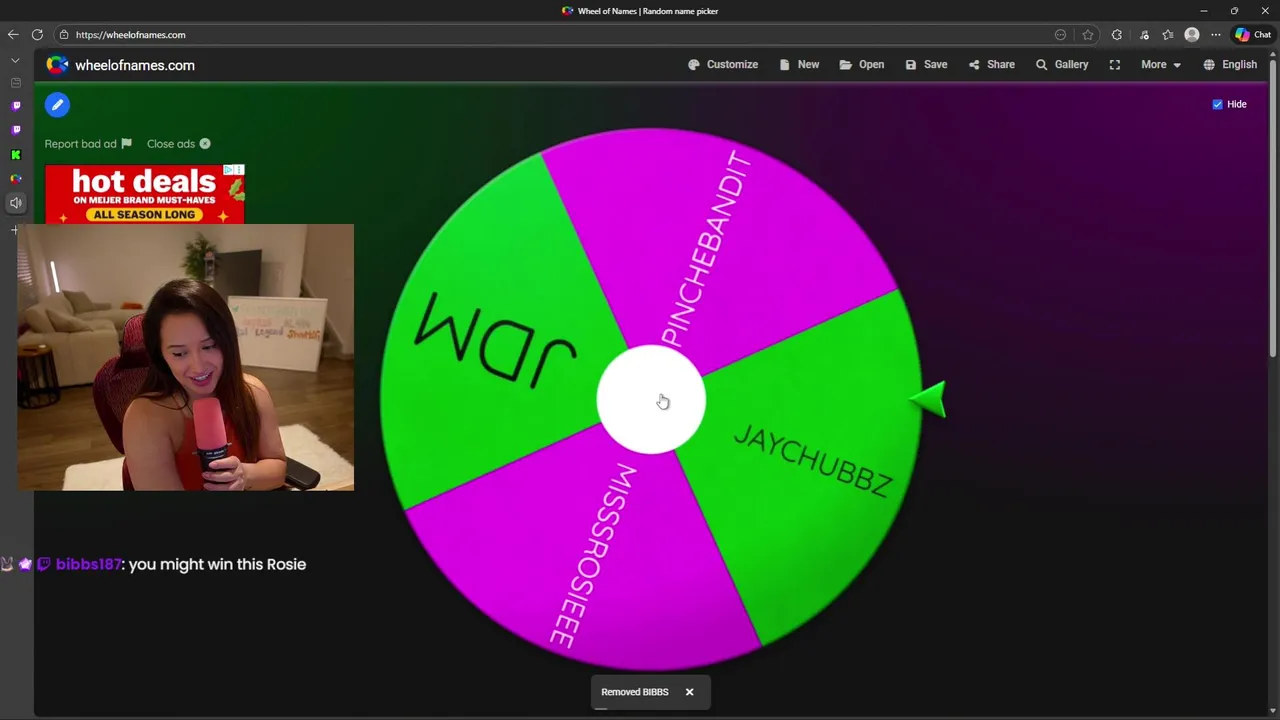The image size is (1280, 720).
Task: Click the JAYCHUBBZ wheel segment
Action: pyautogui.click(x=810, y=460)
